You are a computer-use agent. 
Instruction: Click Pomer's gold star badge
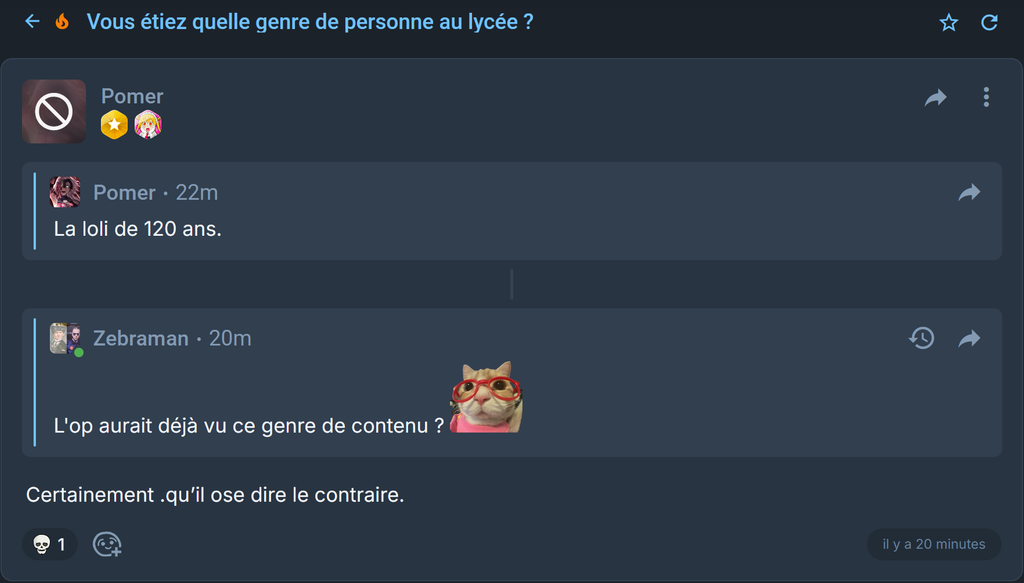[114, 125]
